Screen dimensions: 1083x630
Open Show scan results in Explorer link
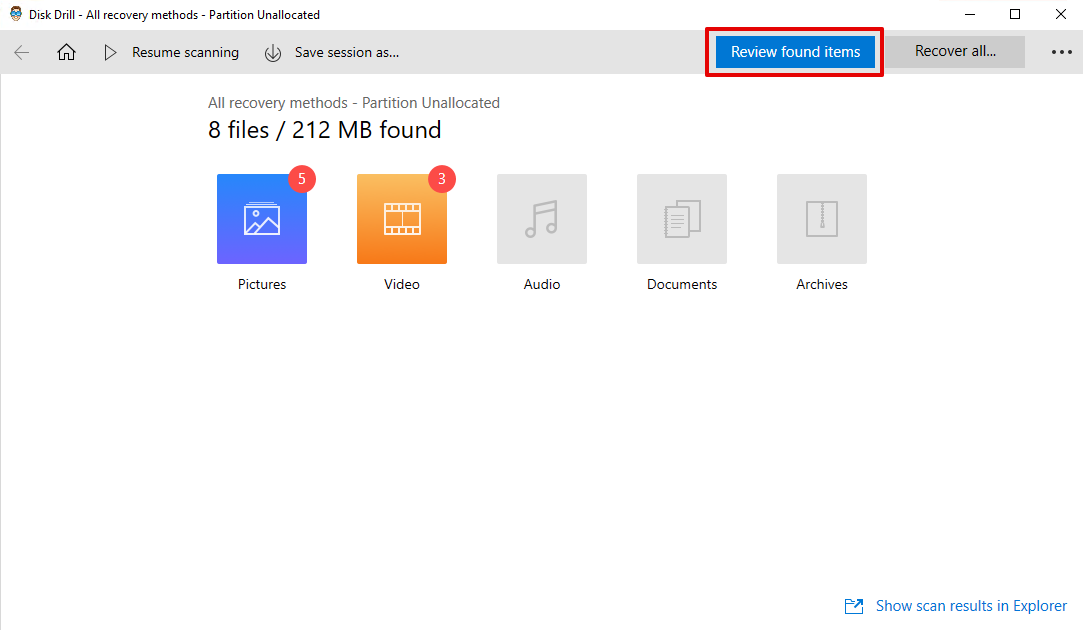tap(971, 606)
